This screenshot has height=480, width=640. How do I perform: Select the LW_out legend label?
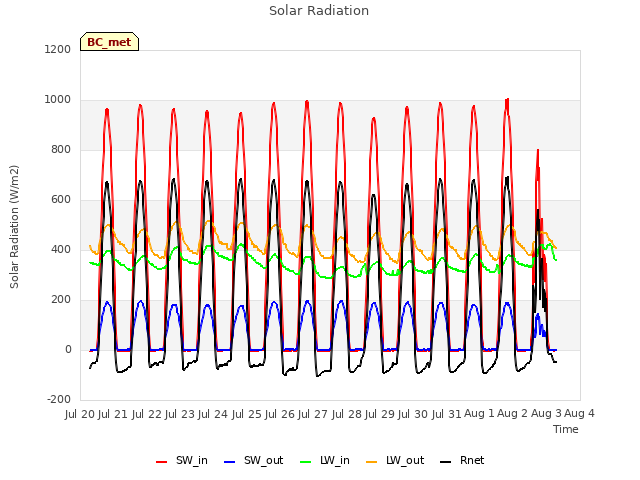[x=405, y=460]
